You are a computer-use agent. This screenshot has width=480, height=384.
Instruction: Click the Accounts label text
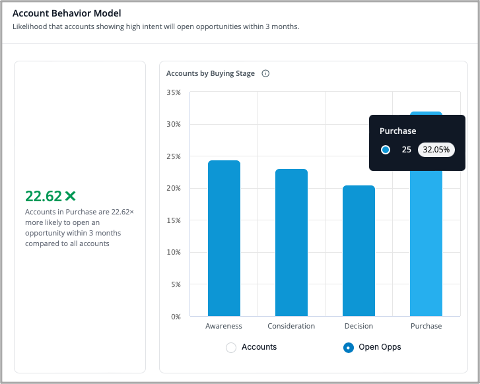tap(259, 347)
